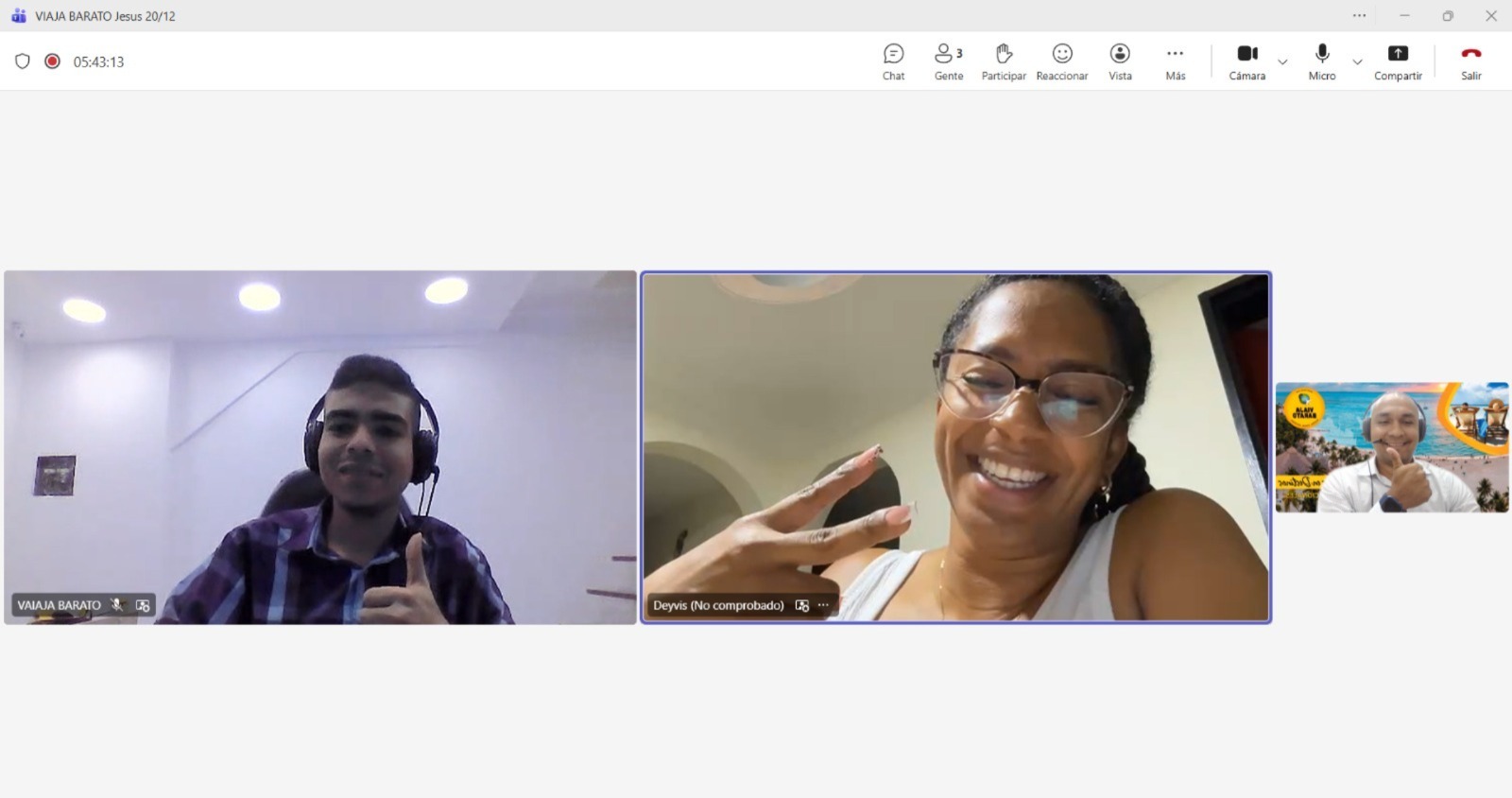Open the Reaccionar emoji reactions

[1062, 61]
